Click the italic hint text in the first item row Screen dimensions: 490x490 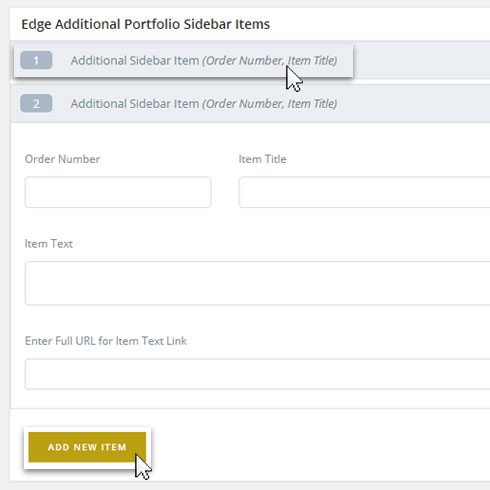(270, 61)
